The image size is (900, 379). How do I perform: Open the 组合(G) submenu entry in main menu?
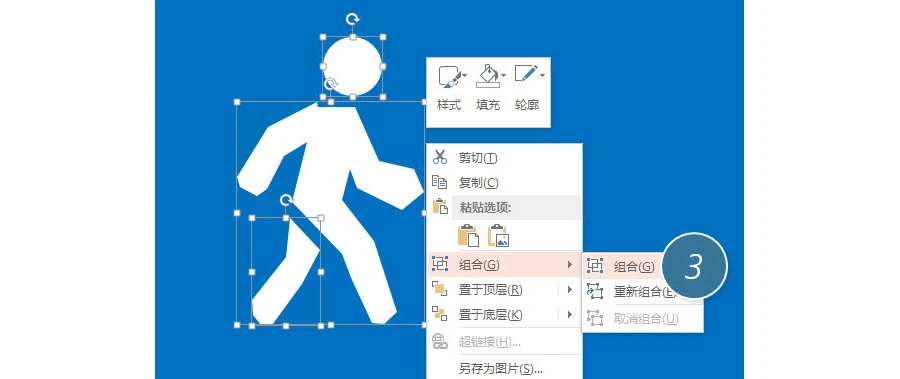(x=504, y=264)
